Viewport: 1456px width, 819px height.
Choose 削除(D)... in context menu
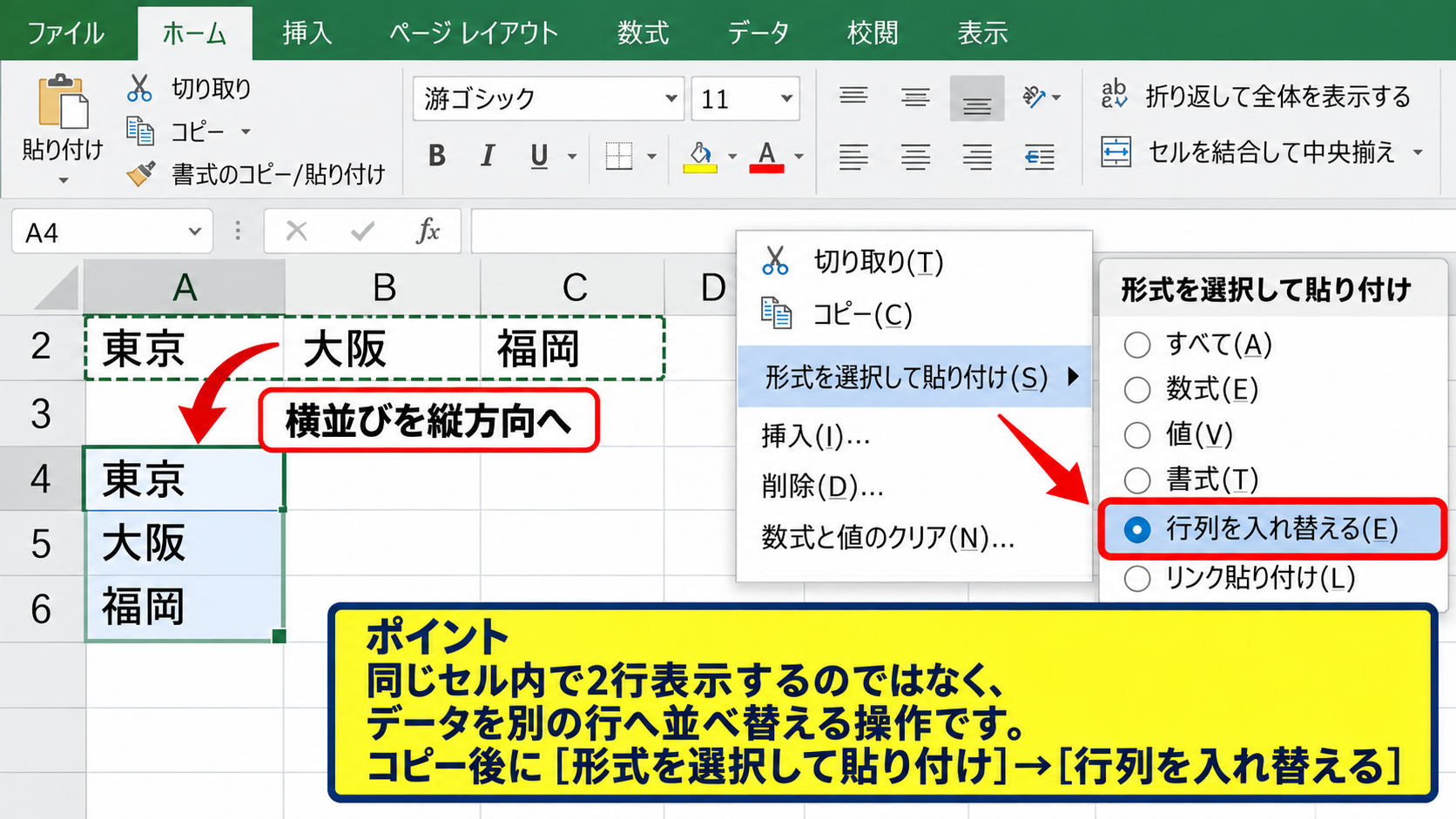pyautogui.click(x=913, y=486)
